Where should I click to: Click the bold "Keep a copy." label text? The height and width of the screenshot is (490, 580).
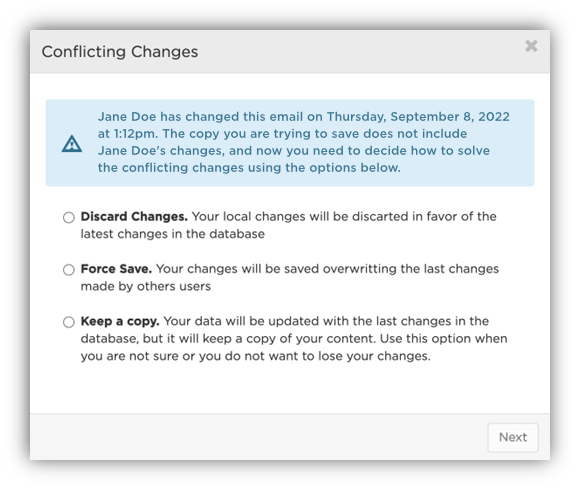point(120,321)
